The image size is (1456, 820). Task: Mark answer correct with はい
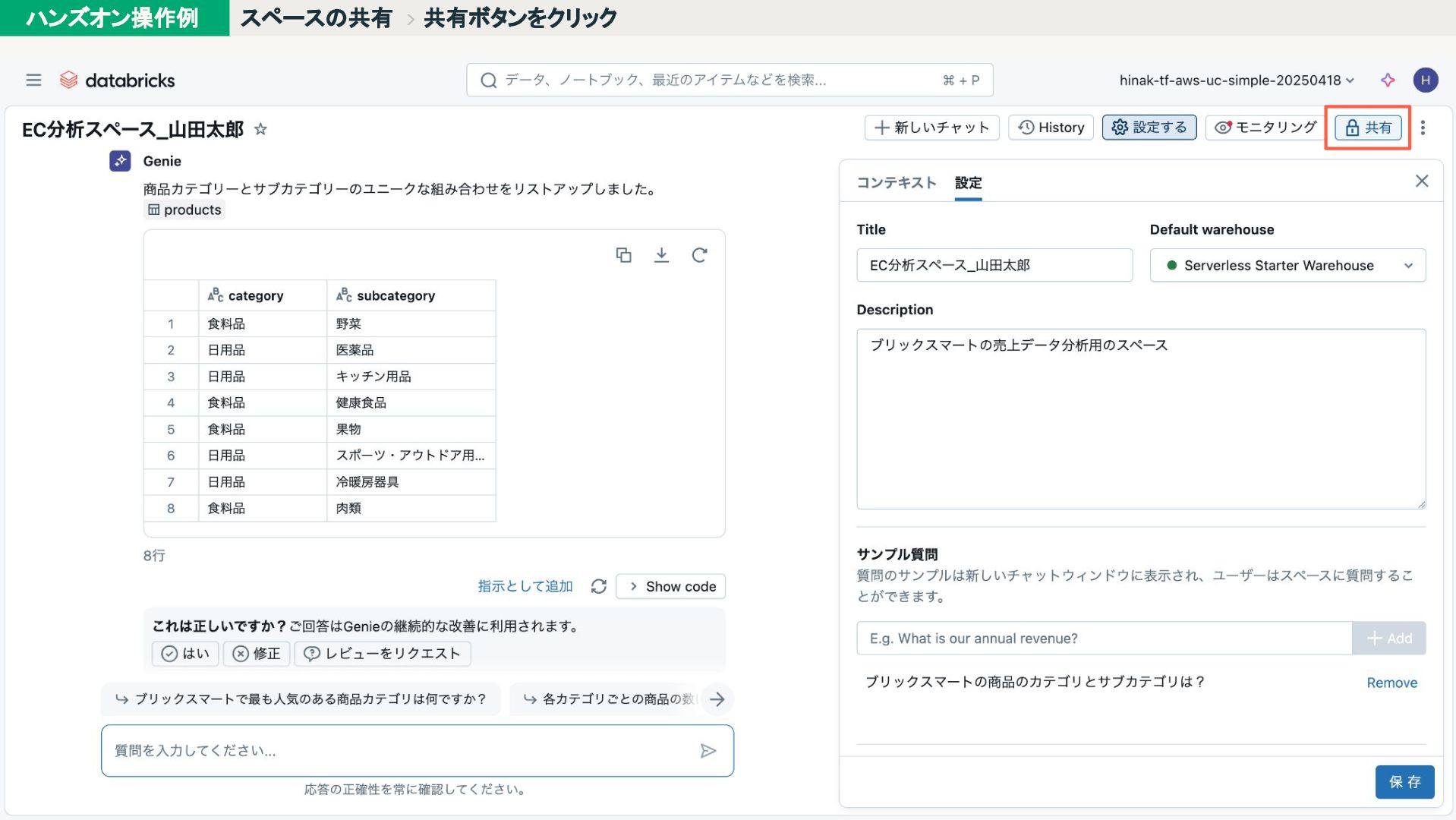[x=185, y=654]
